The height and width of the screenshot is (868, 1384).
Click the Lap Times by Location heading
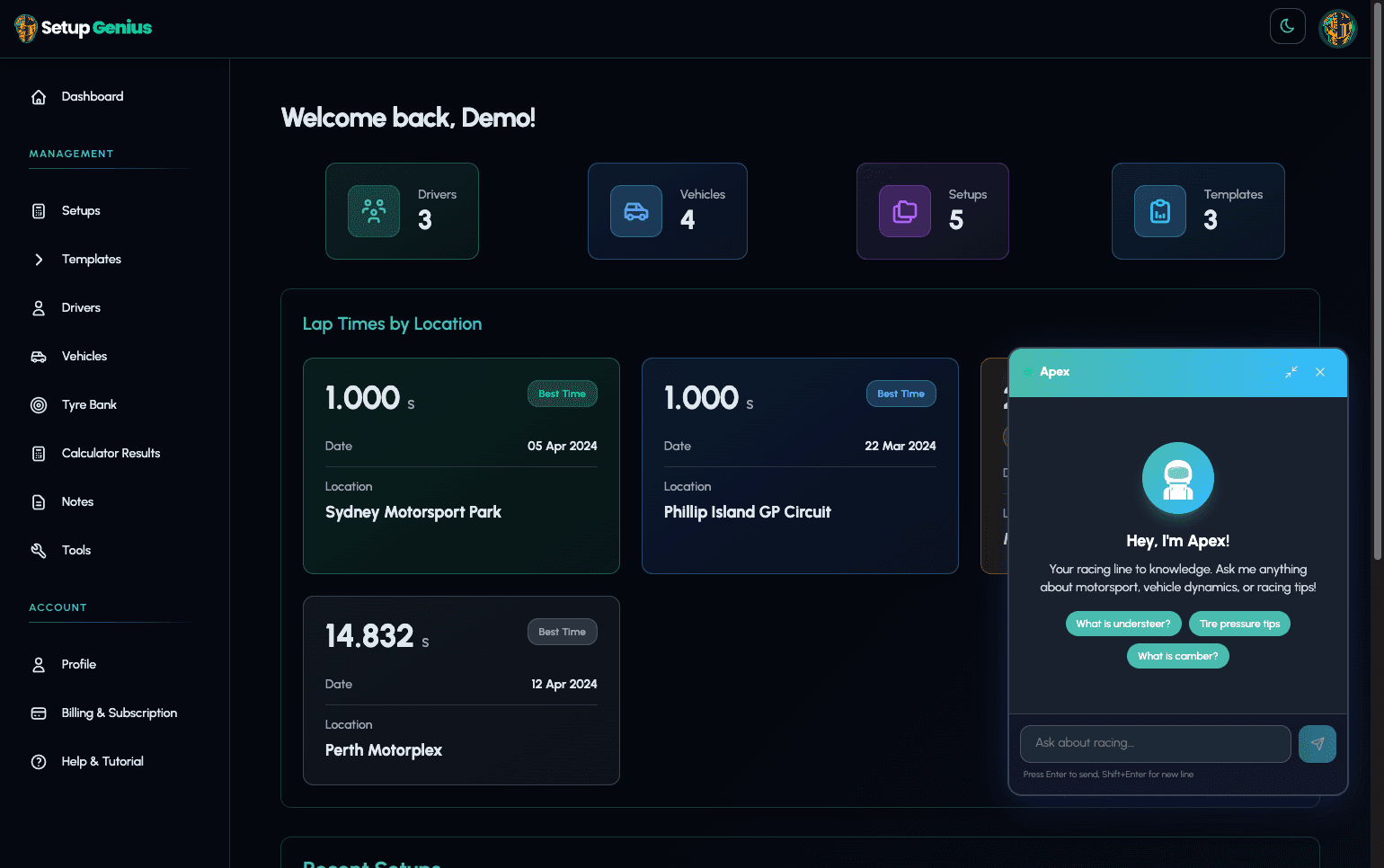pyautogui.click(x=392, y=324)
